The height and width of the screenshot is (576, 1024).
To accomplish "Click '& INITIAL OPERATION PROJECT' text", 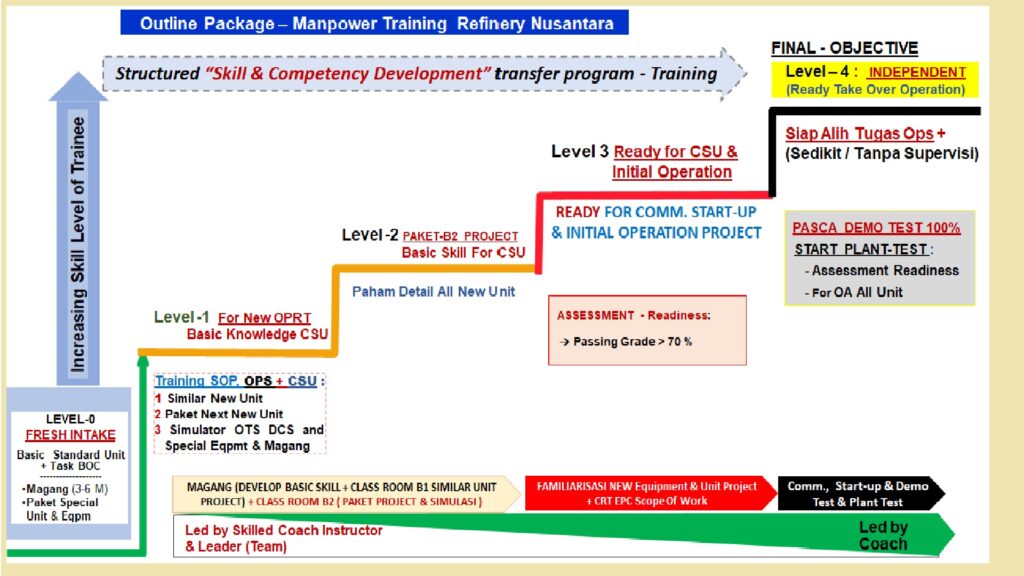I will [656, 232].
